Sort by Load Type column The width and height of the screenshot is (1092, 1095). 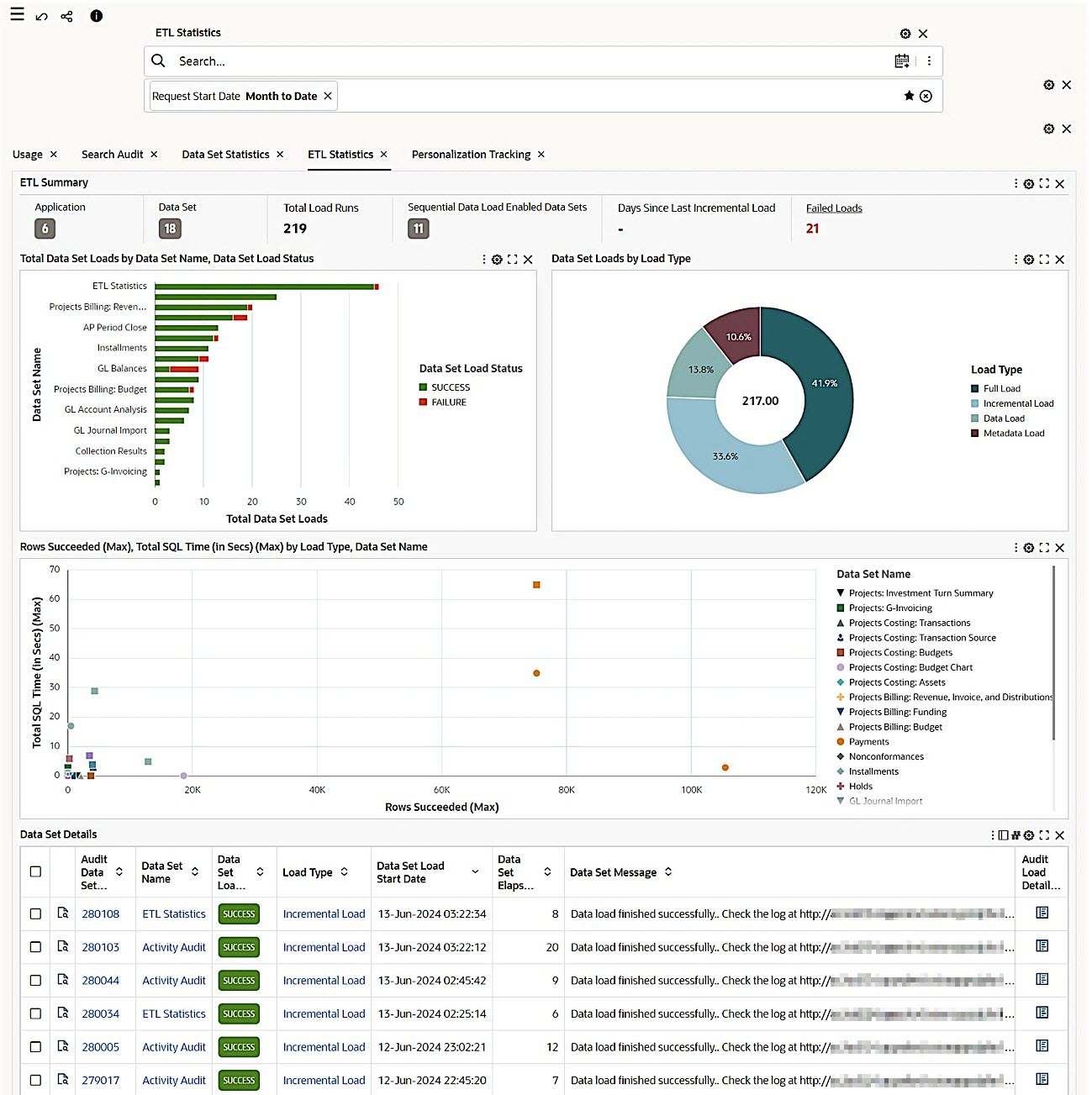pos(344,872)
